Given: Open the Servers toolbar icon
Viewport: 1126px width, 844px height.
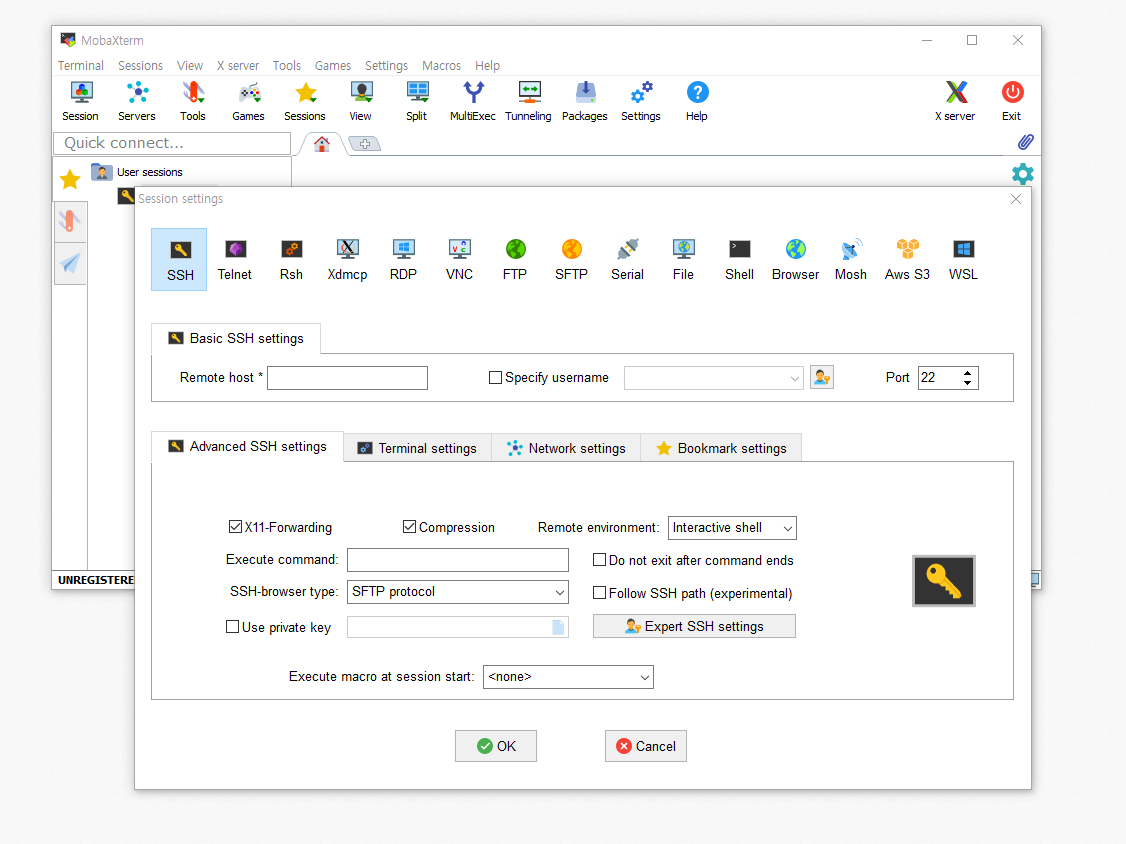Looking at the screenshot, I should [x=136, y=101].
